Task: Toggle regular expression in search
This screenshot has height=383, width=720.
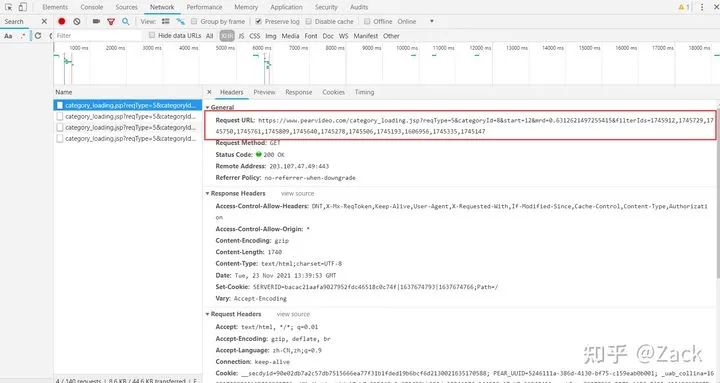Action: coord(23,36)
